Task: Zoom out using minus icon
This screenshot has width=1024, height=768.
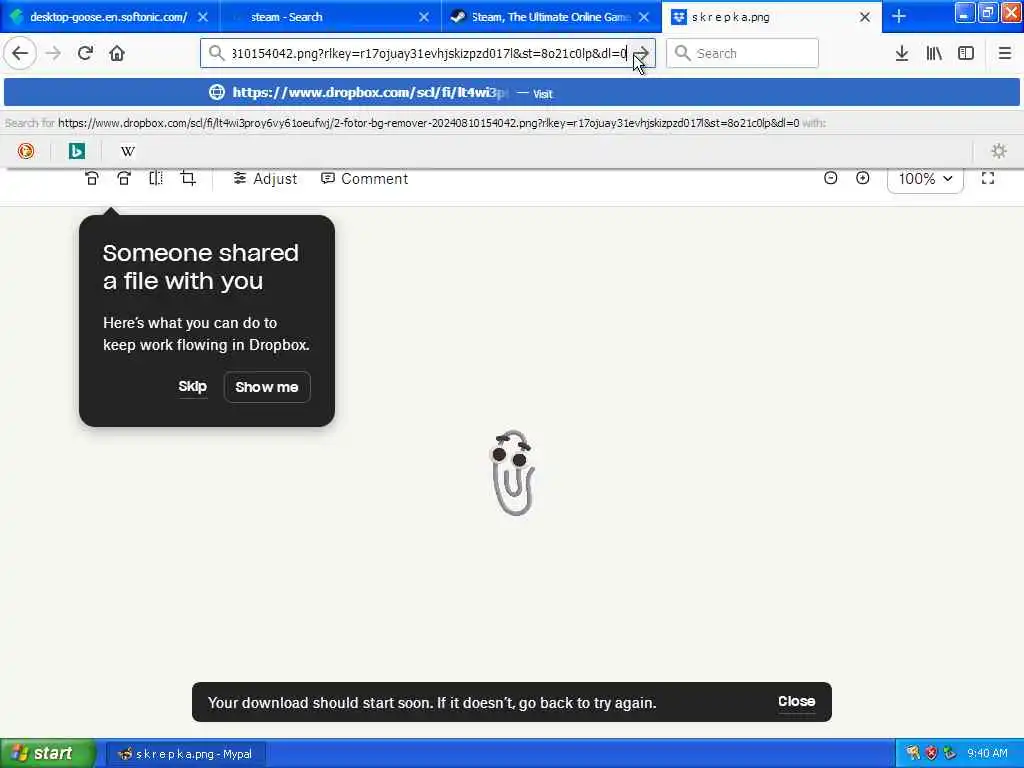Action: (x=831, y=178)
